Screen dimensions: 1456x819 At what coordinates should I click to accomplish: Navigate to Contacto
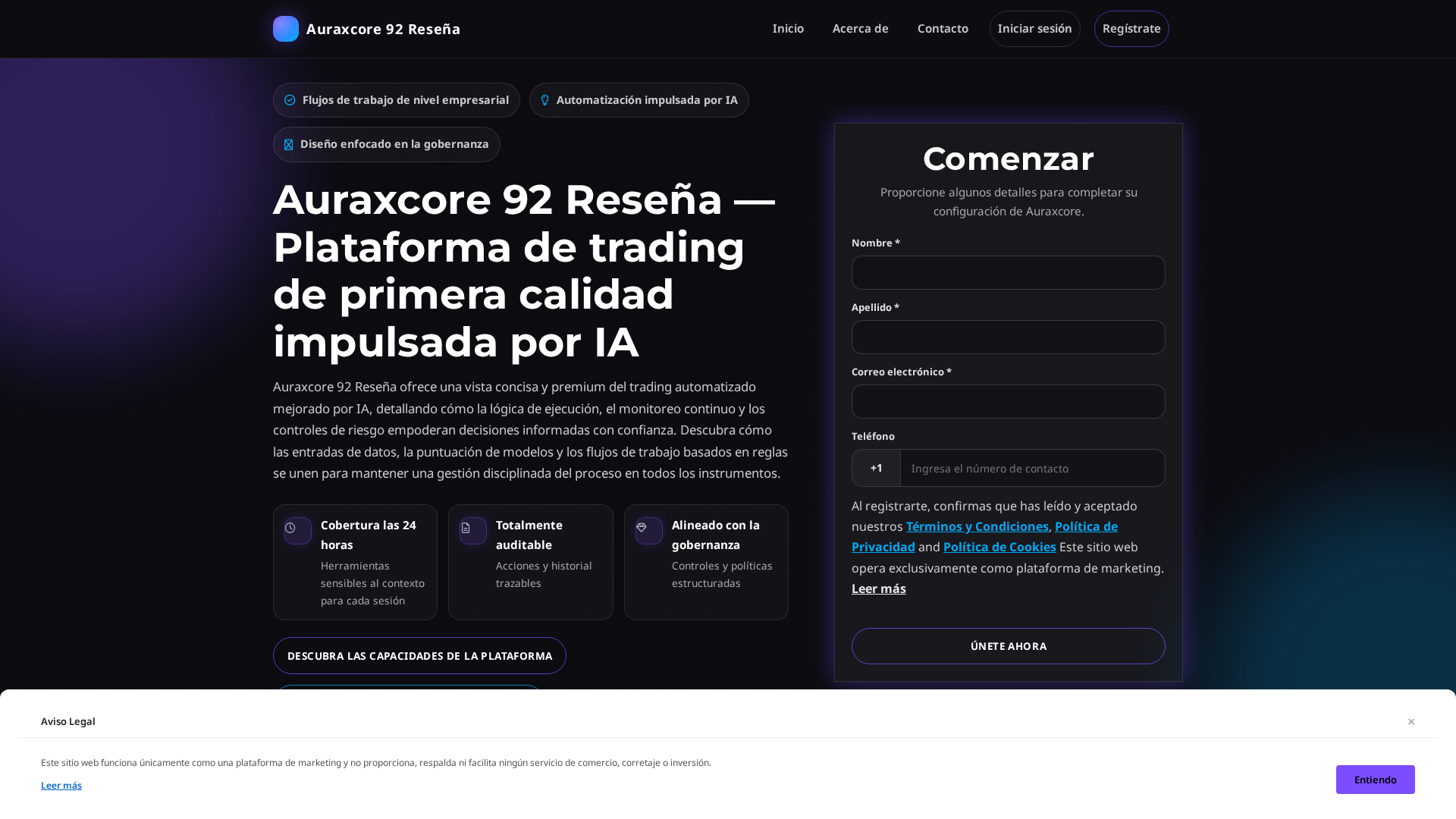point(943,28)
